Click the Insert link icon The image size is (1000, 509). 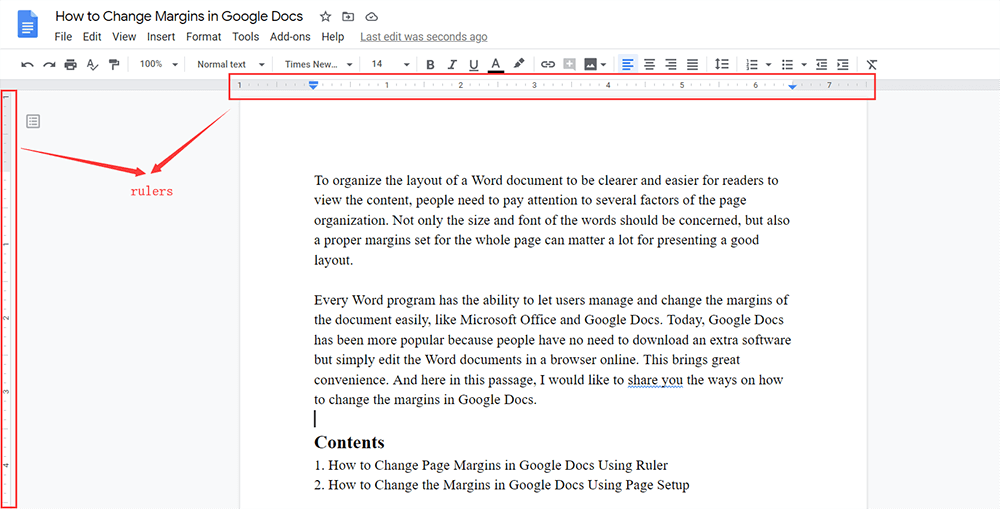(x=547, y=64)
